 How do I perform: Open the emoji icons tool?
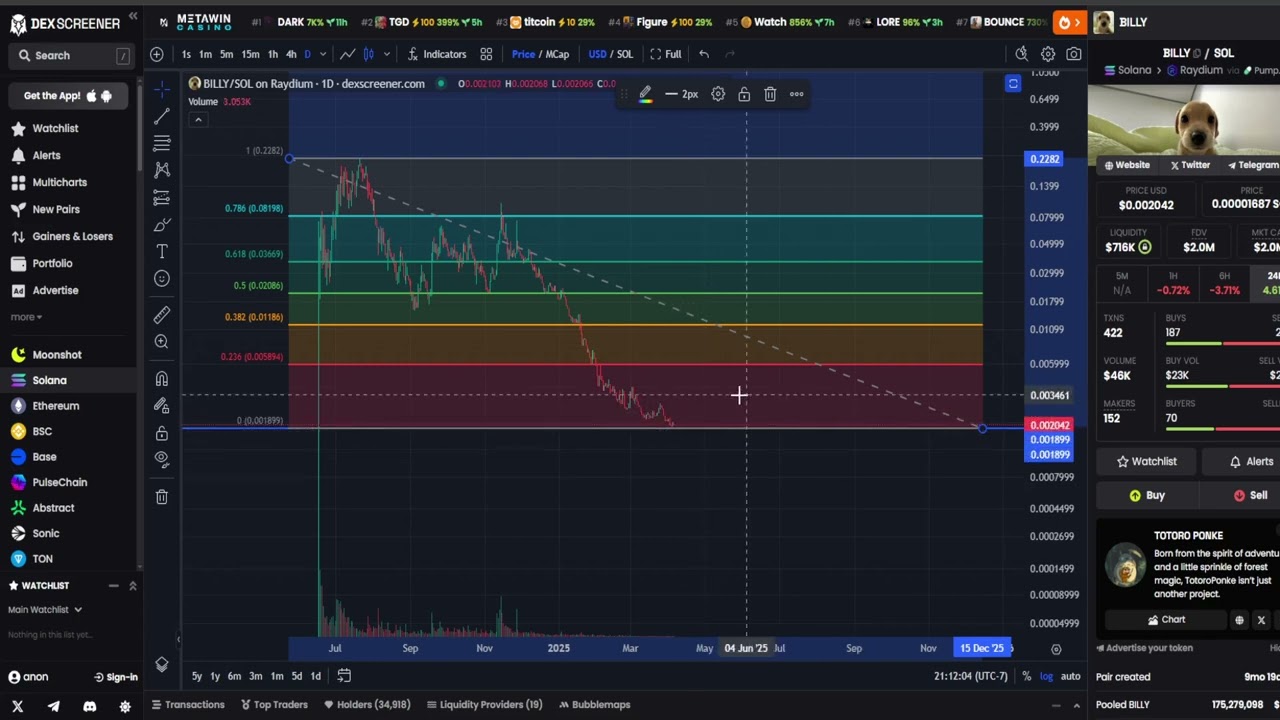tap(162, 278)
